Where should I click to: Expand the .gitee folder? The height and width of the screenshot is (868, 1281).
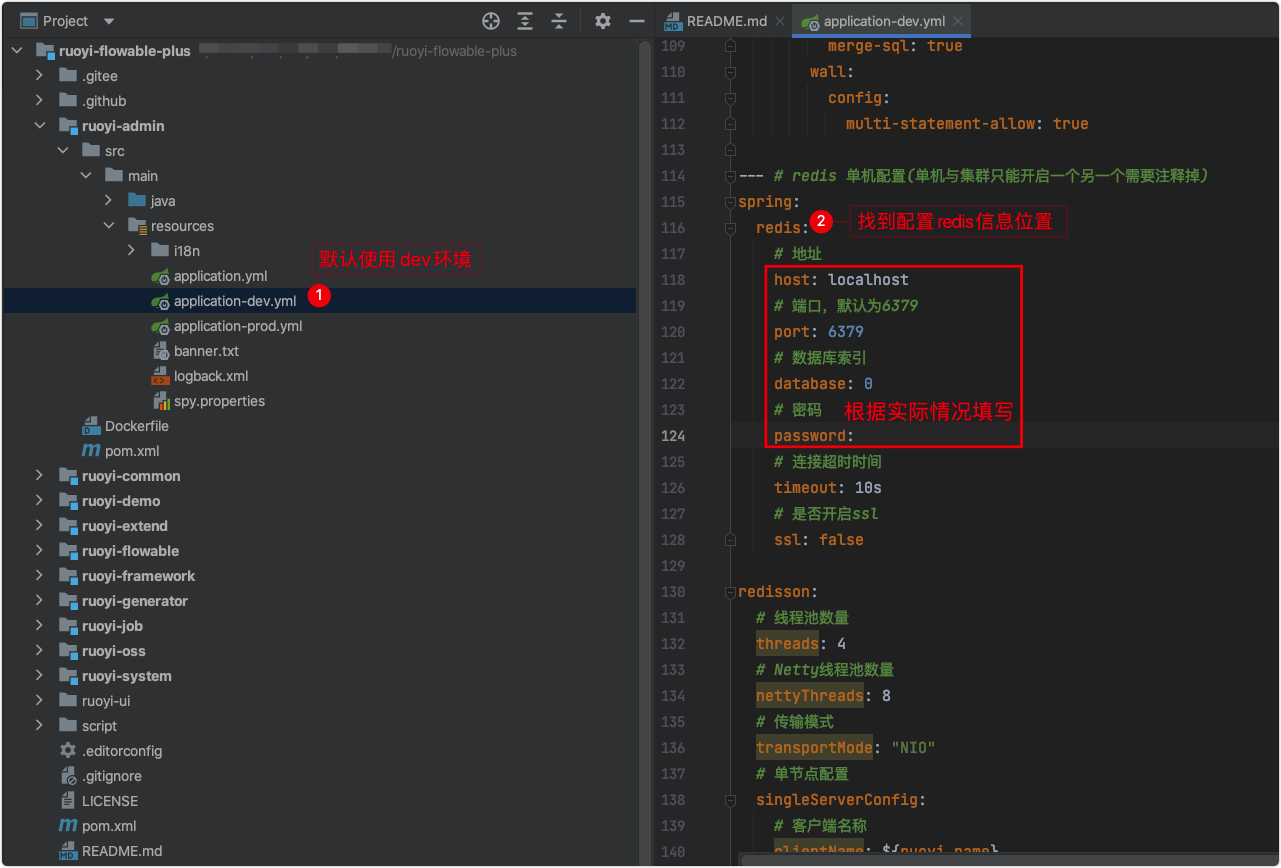coord(39,76)
